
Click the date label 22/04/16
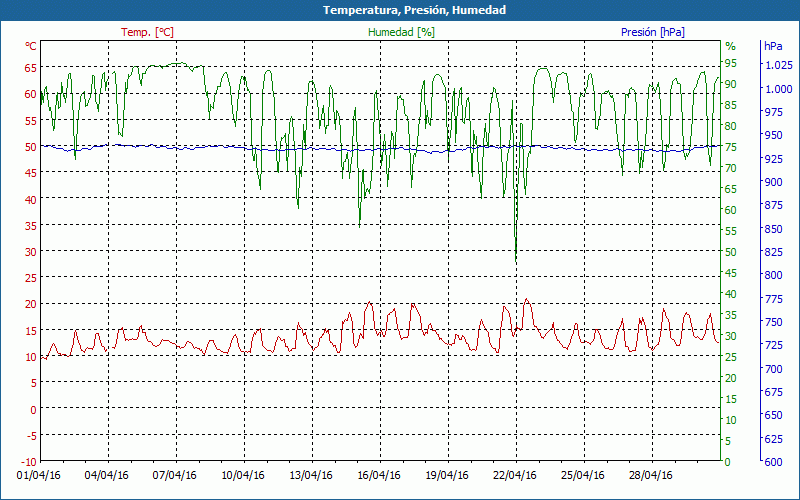pos(515,475)
